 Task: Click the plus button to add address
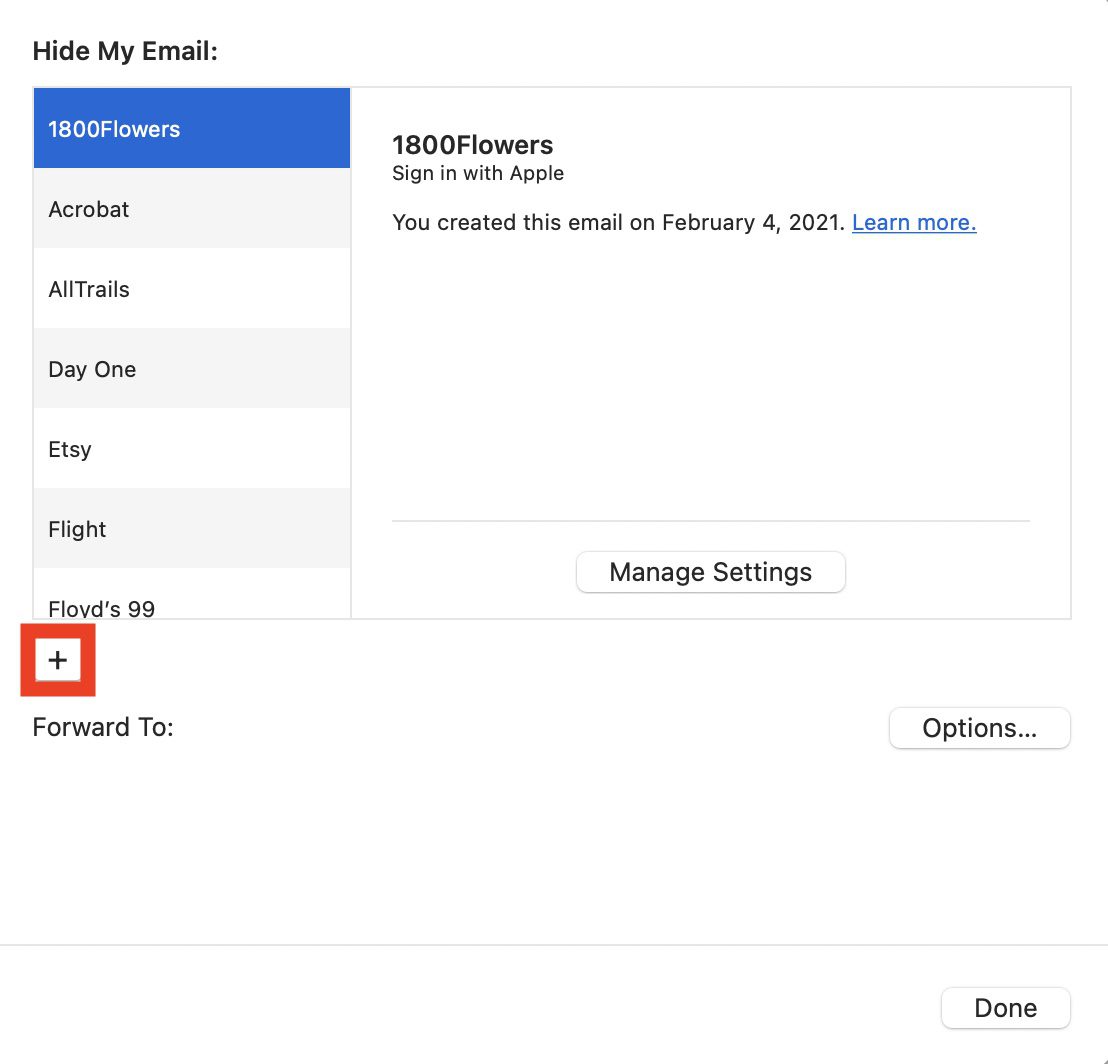click(x=58, y=660)
